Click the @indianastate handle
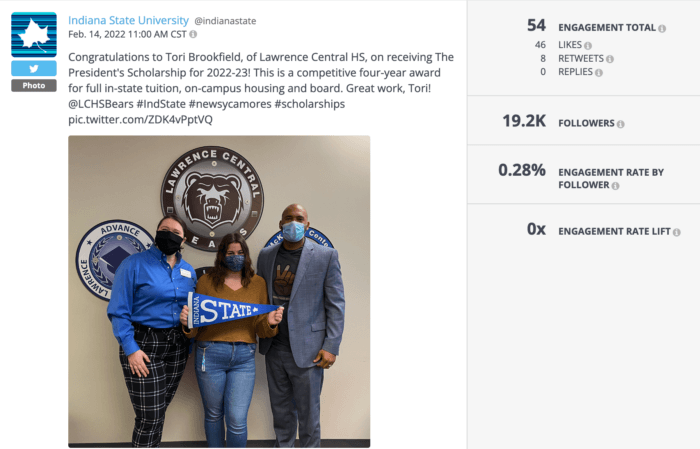 224,21
